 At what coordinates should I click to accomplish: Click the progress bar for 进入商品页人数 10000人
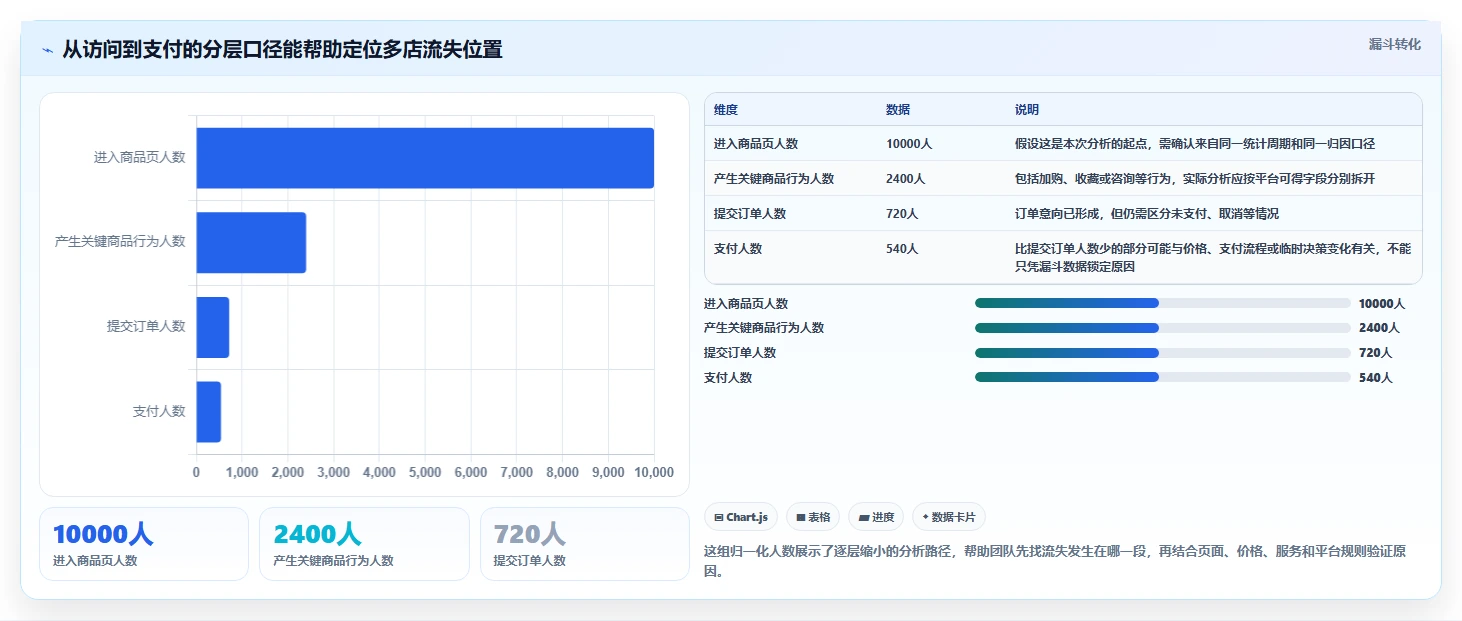tap(1162, 303)
